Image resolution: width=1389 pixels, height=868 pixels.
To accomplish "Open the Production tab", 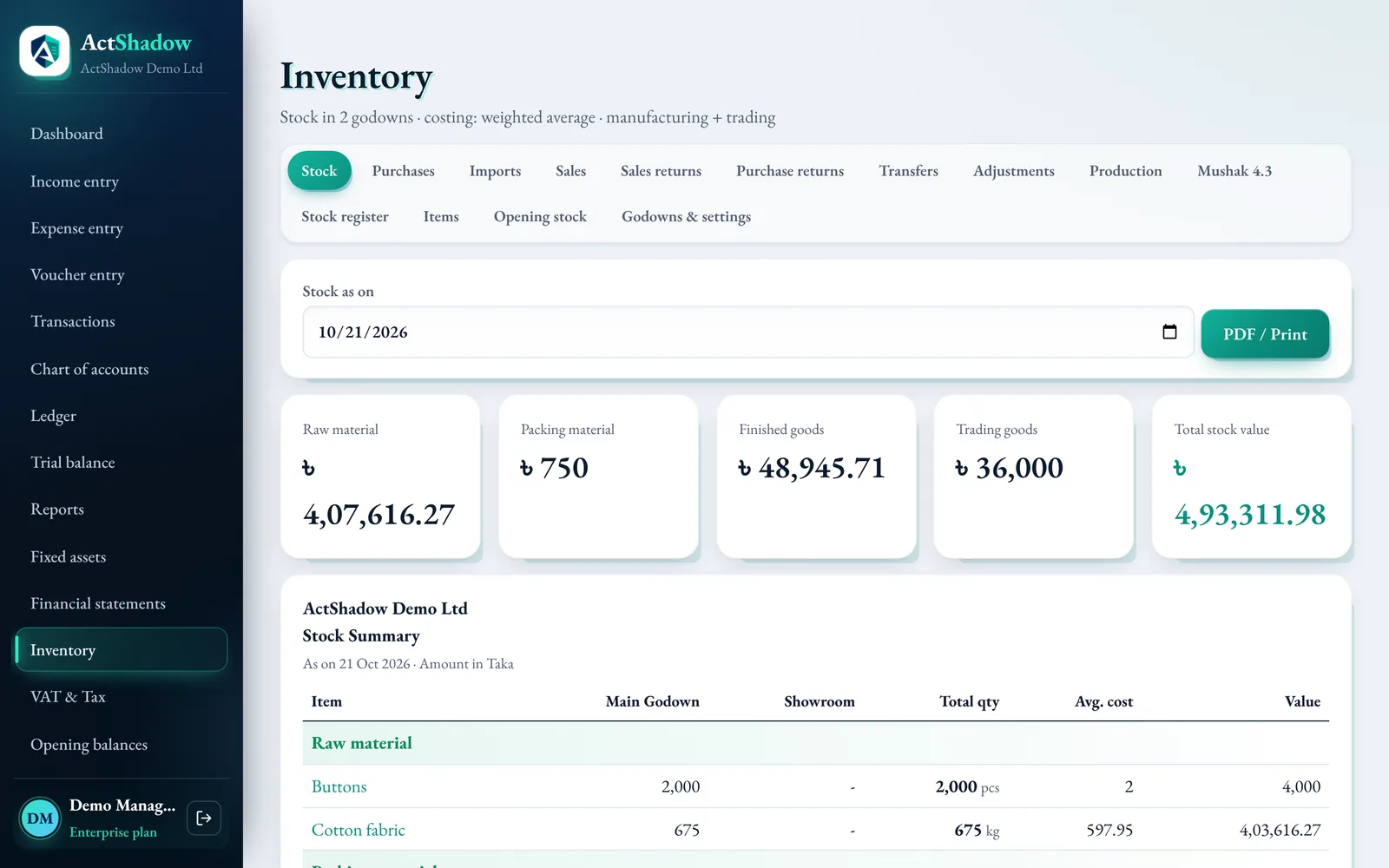I will coord(1125,171).
